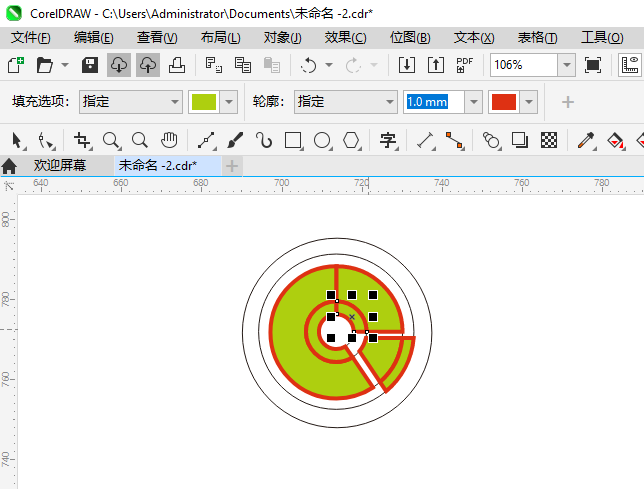Select the Pick arrow tool

pos(18,140)
